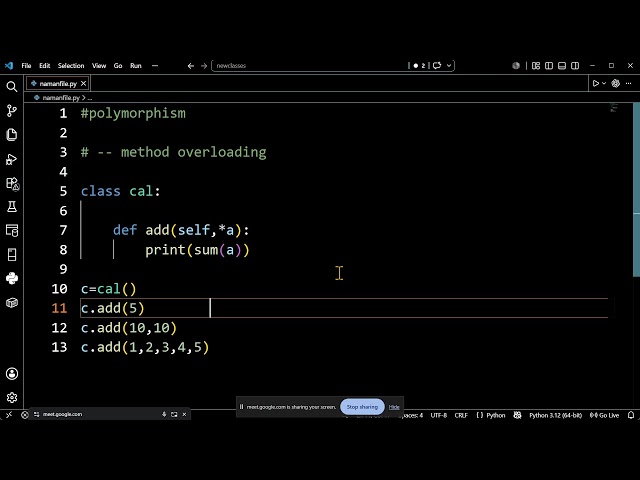Click line 'print(sum(a))'
This screenshot has width=640, height=480.
[197, 250]
